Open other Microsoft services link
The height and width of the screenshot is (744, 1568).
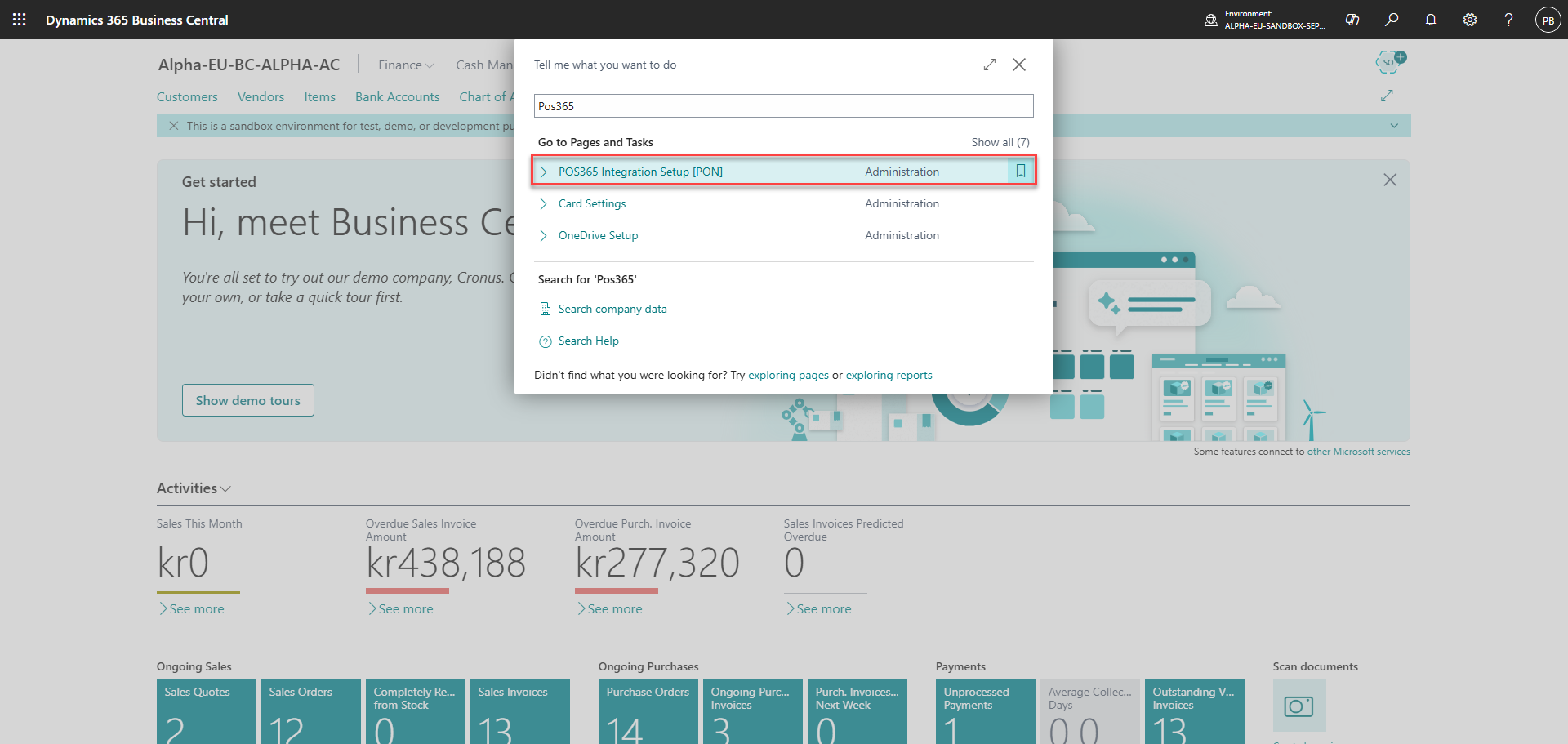click(1359, 452)
